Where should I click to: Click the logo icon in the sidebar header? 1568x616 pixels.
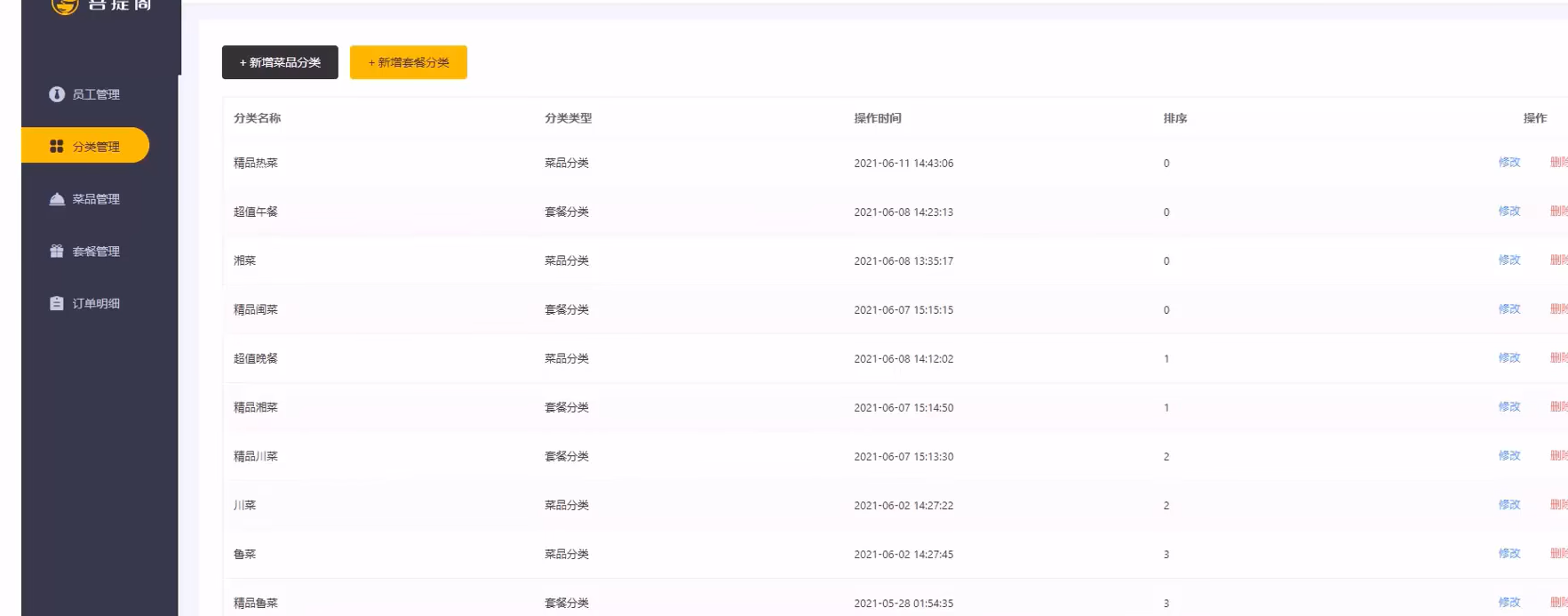65,6
